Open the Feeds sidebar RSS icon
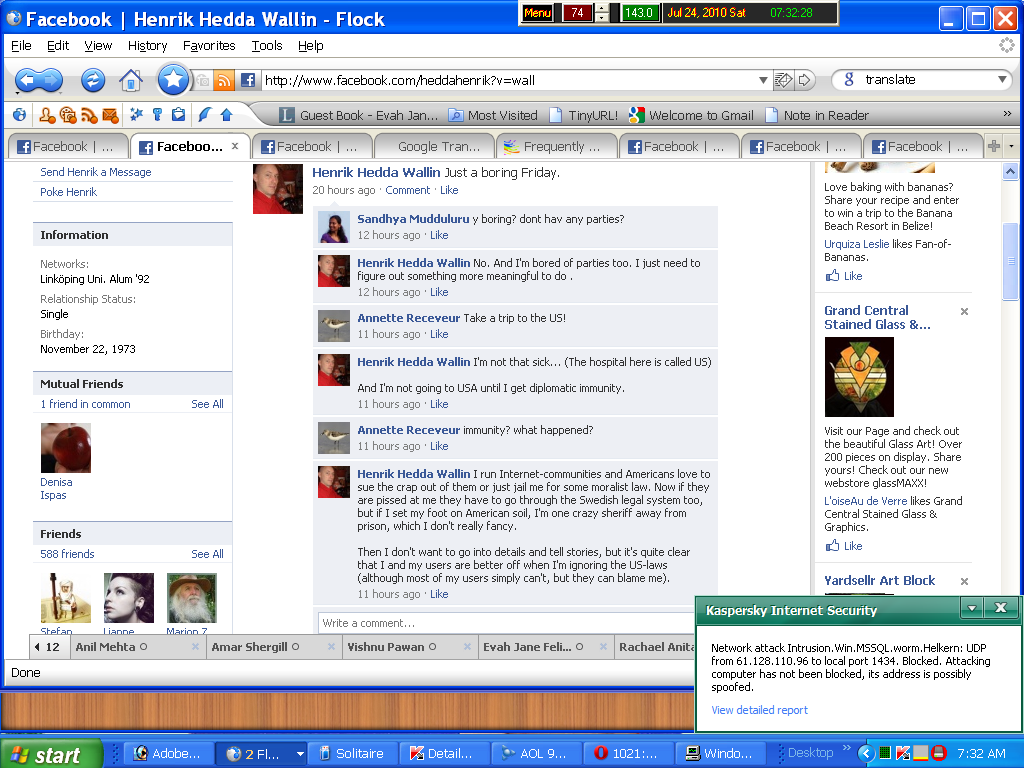The height and width of the screenshot is (768, 1024). pos(89,115)
